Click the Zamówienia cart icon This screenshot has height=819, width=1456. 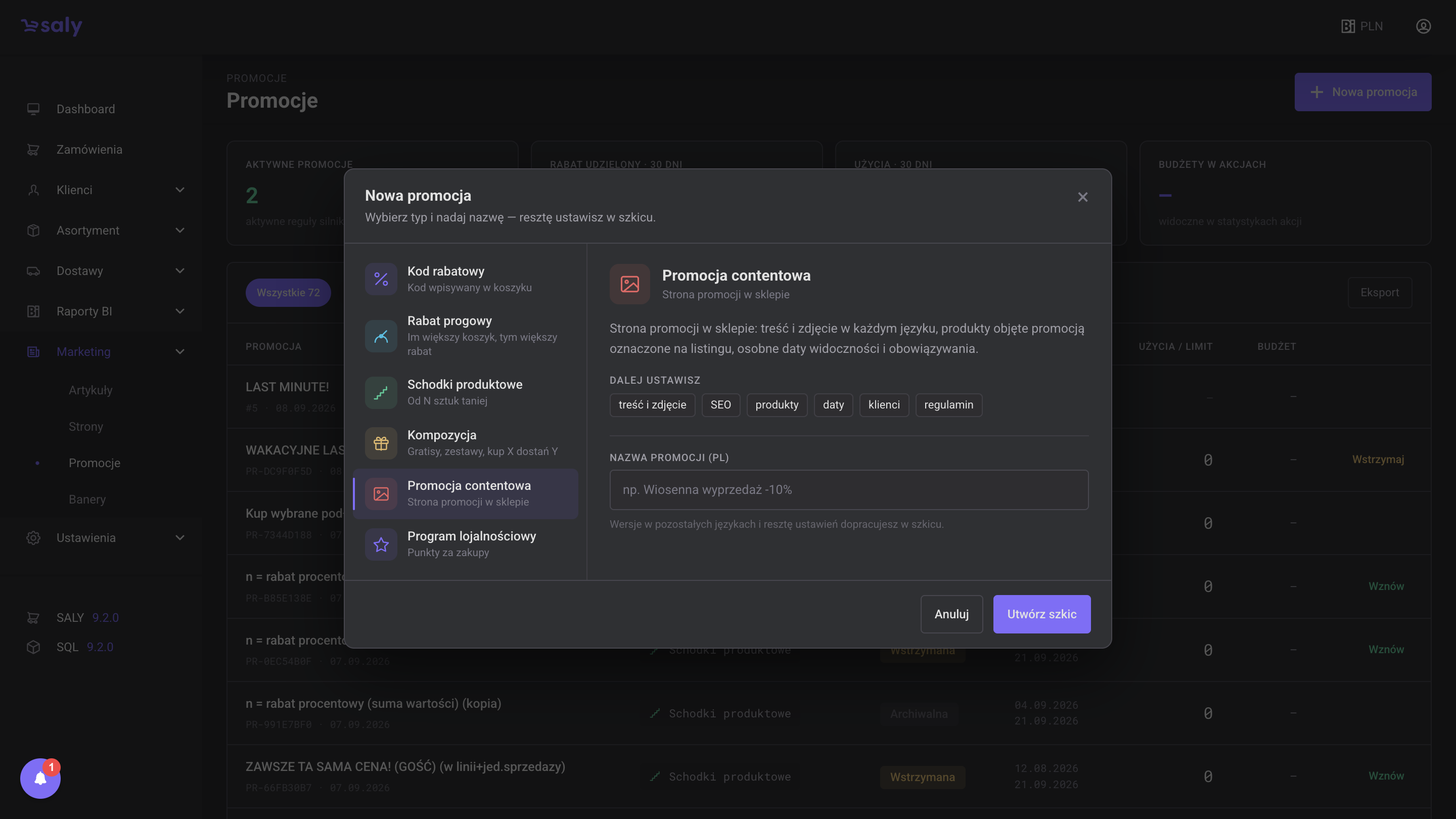pos(33,150)
